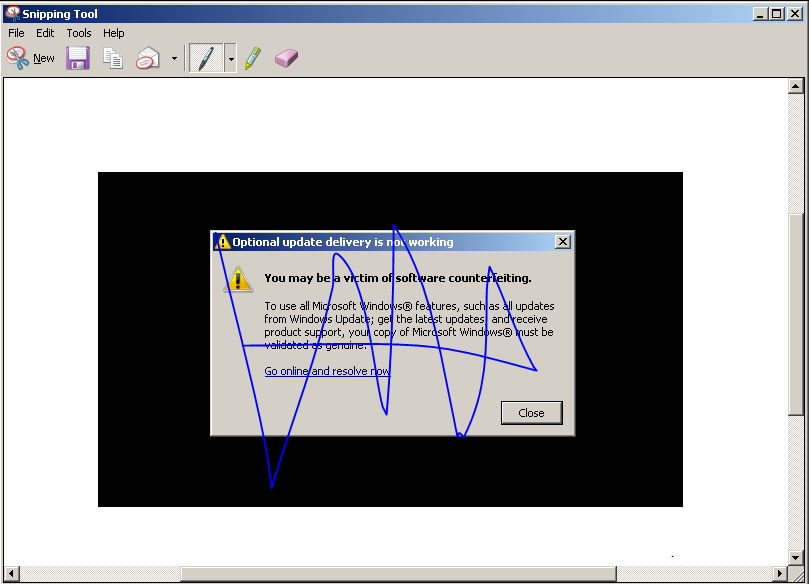Viewport: 809px width, 584px height.
Task: Save the snip with floppy disk icon
Action: click(78, 58)
